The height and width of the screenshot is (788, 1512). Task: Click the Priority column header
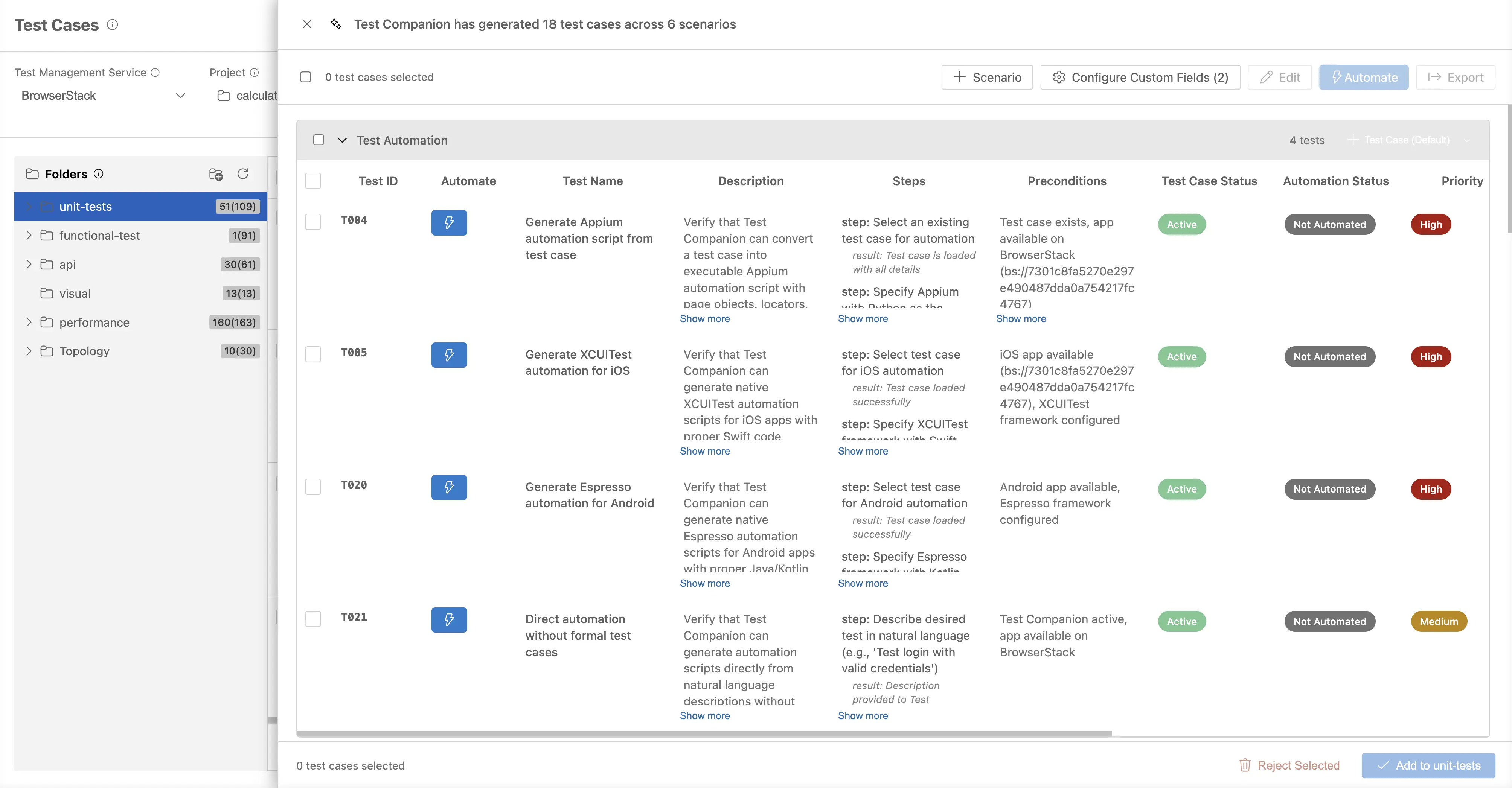[x=1462, y=181]
